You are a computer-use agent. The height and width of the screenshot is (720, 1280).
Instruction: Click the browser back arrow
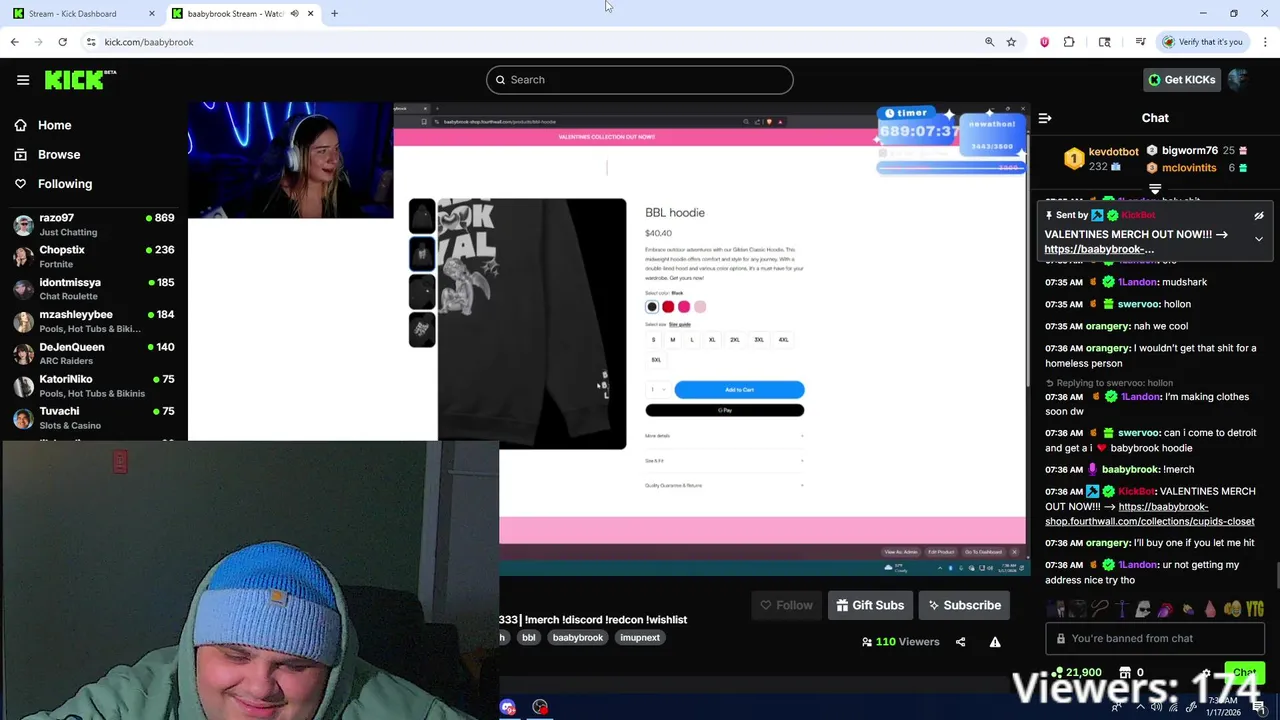click(x=14, y=42)
